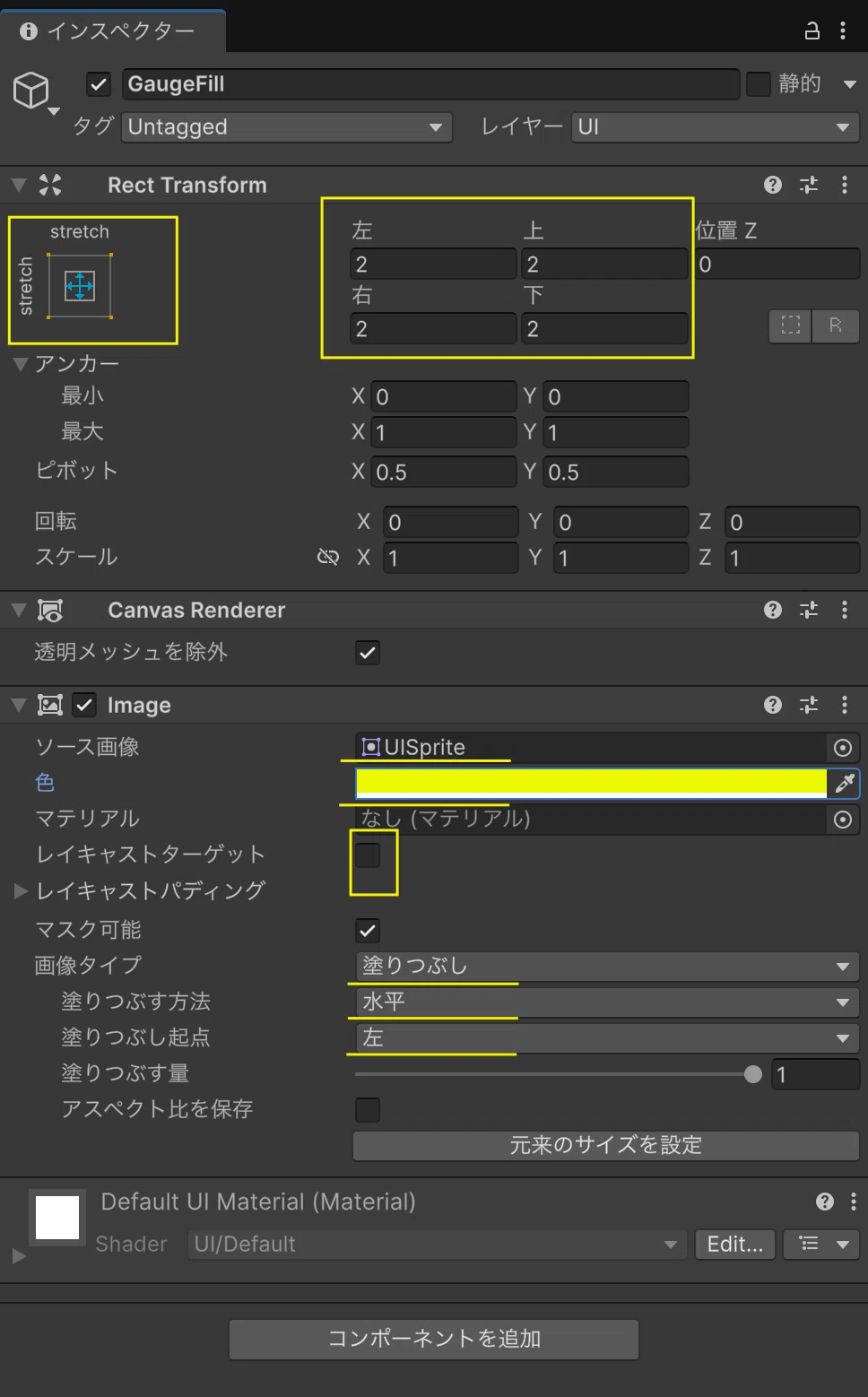Open material object picker
This screenshot has width=868, height=1397.
843,820
